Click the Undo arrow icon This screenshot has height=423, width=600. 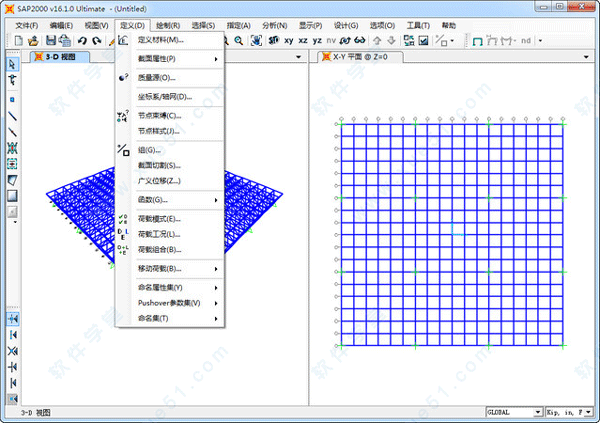pos(82,40)
